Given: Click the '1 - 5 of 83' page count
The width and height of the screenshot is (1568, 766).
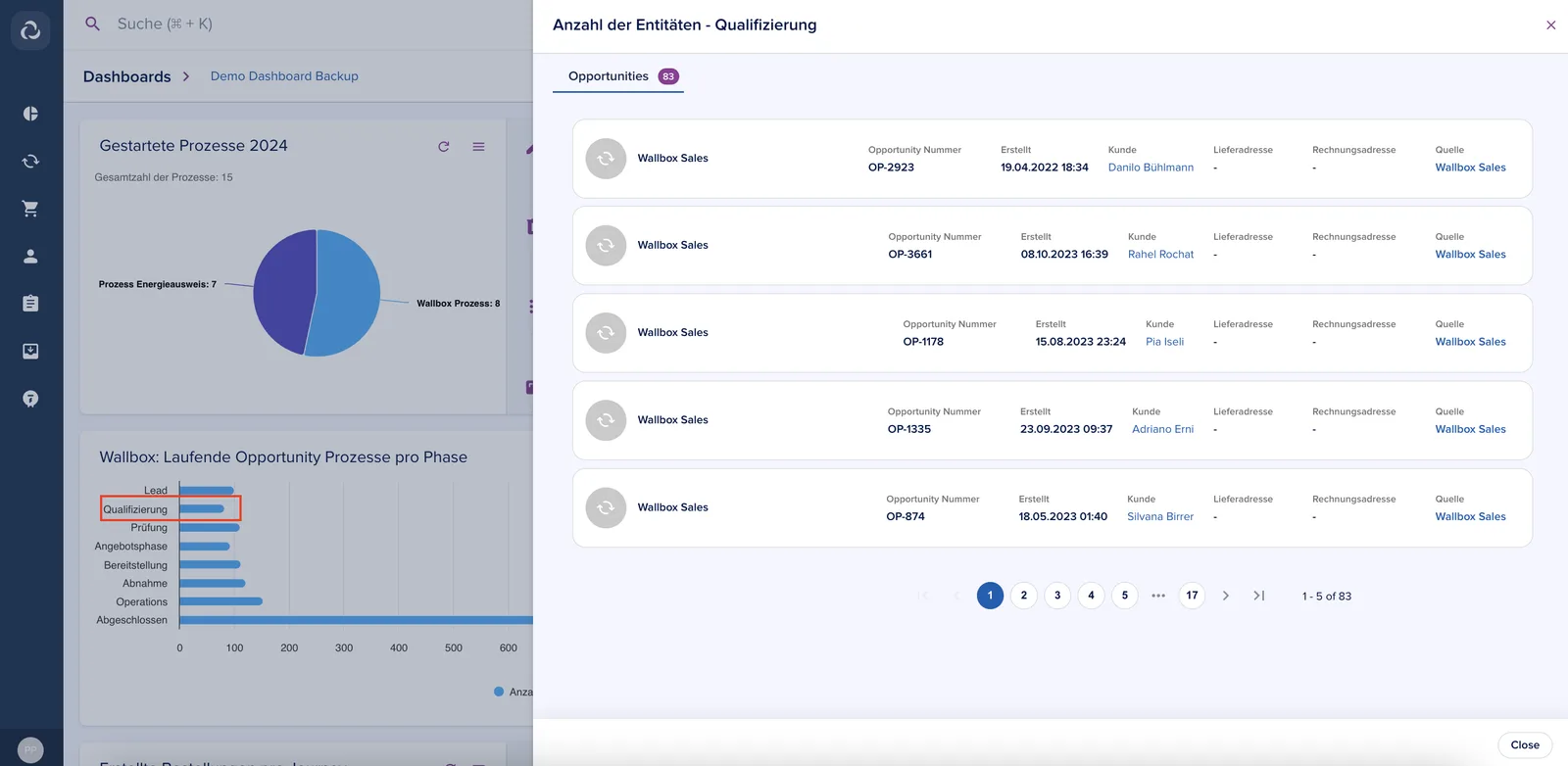Looking at the screenshot, I should [x=1327, y=597].
